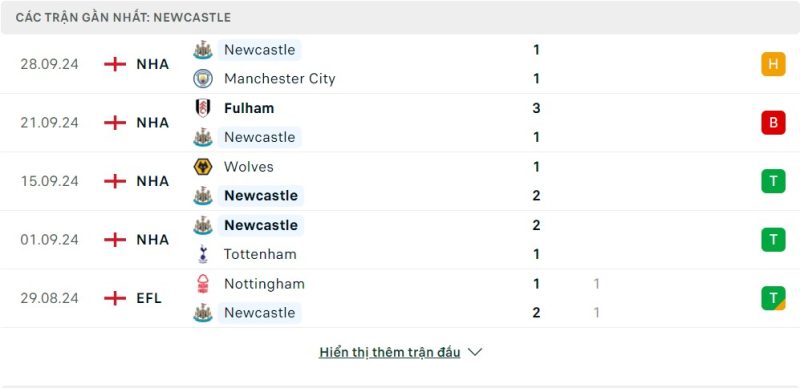Open the Tottenham team name
This screenshot has height=388, width=800.
coord(260,254)
